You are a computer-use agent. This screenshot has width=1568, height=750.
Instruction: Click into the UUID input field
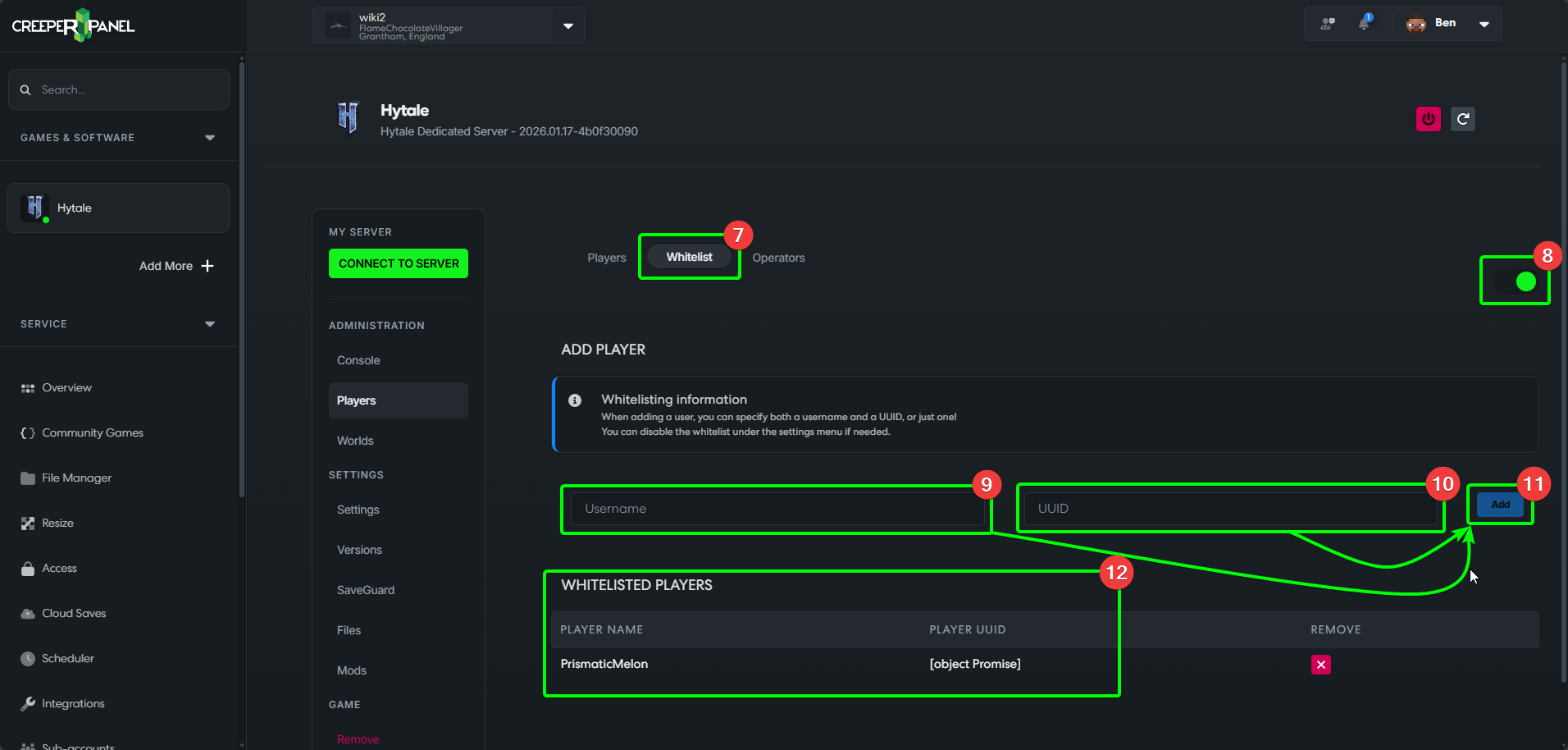click(x=1228, y=509)
